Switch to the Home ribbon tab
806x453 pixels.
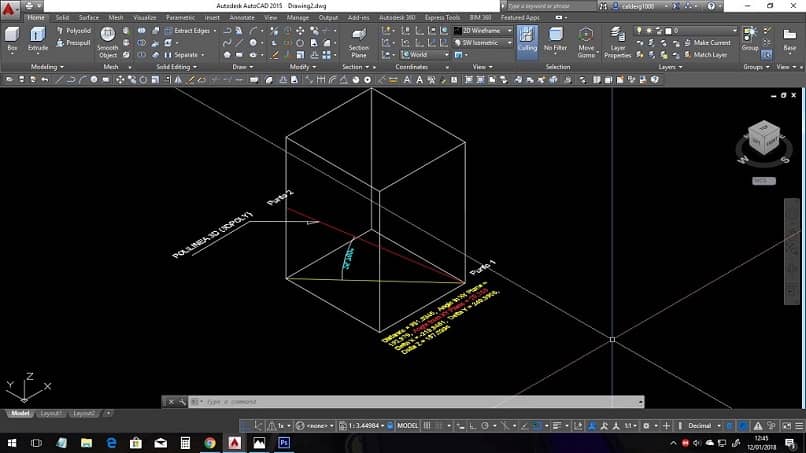[36, 17]
